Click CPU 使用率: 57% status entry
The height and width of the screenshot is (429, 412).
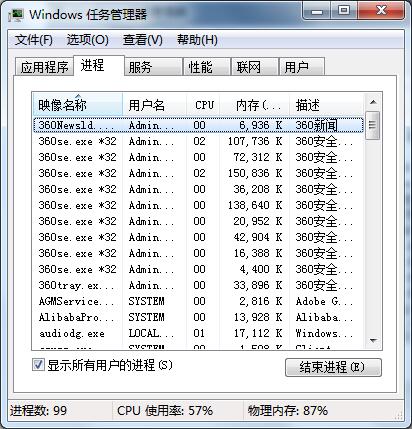coord(165,411)
